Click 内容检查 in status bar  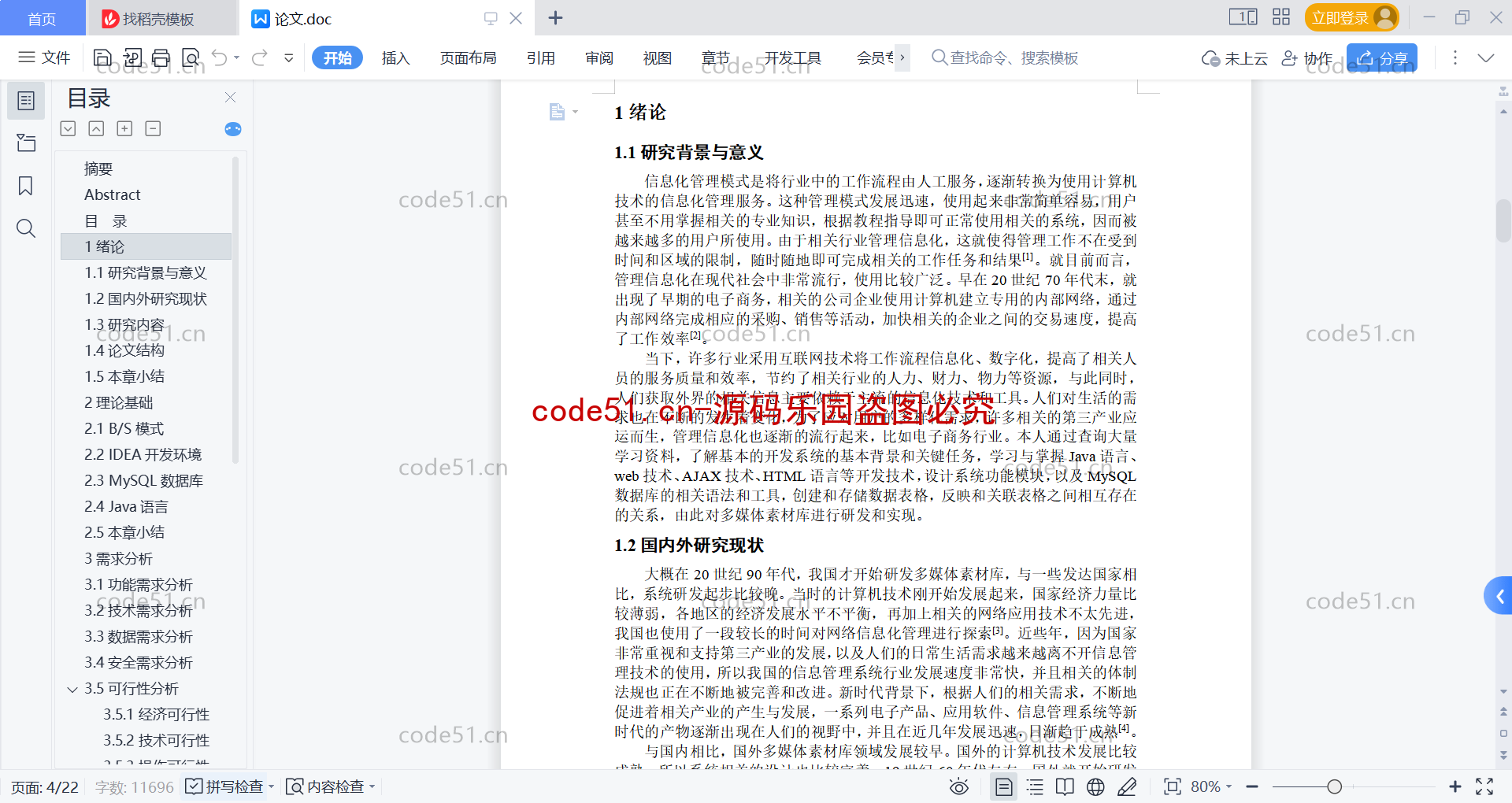tap(325, 786)
